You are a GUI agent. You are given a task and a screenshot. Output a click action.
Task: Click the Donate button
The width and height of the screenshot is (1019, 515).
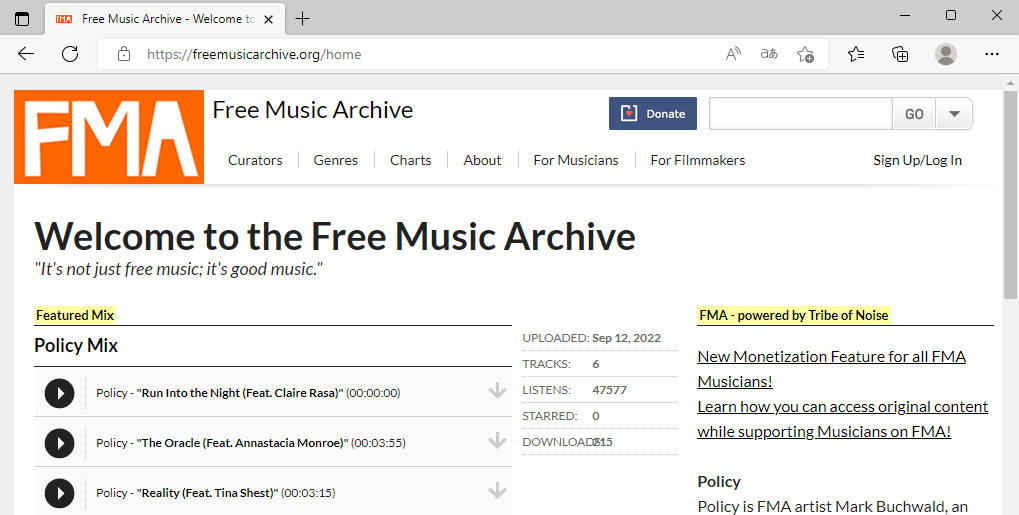[x=652, y=114]
